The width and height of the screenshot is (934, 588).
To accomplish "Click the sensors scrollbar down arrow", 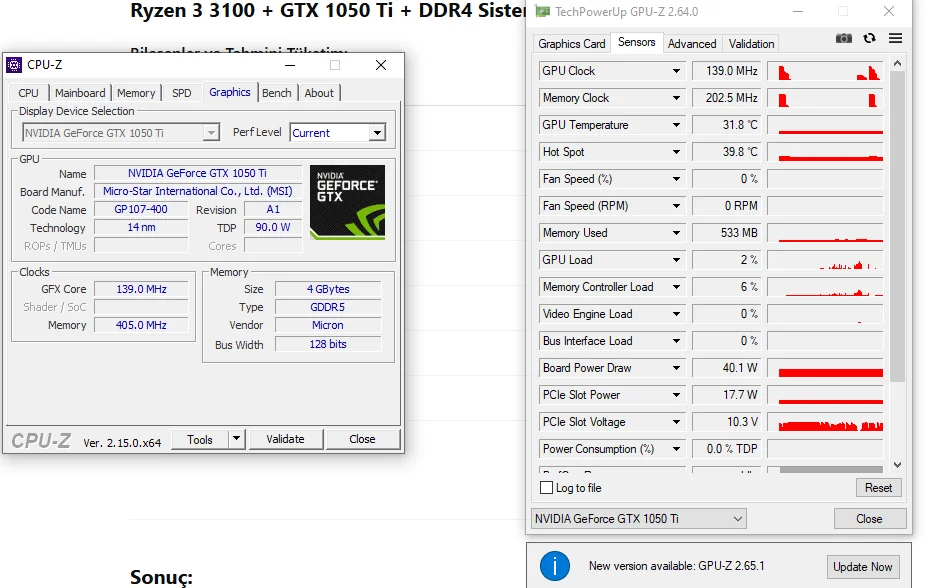I will (x=898, y=465).
